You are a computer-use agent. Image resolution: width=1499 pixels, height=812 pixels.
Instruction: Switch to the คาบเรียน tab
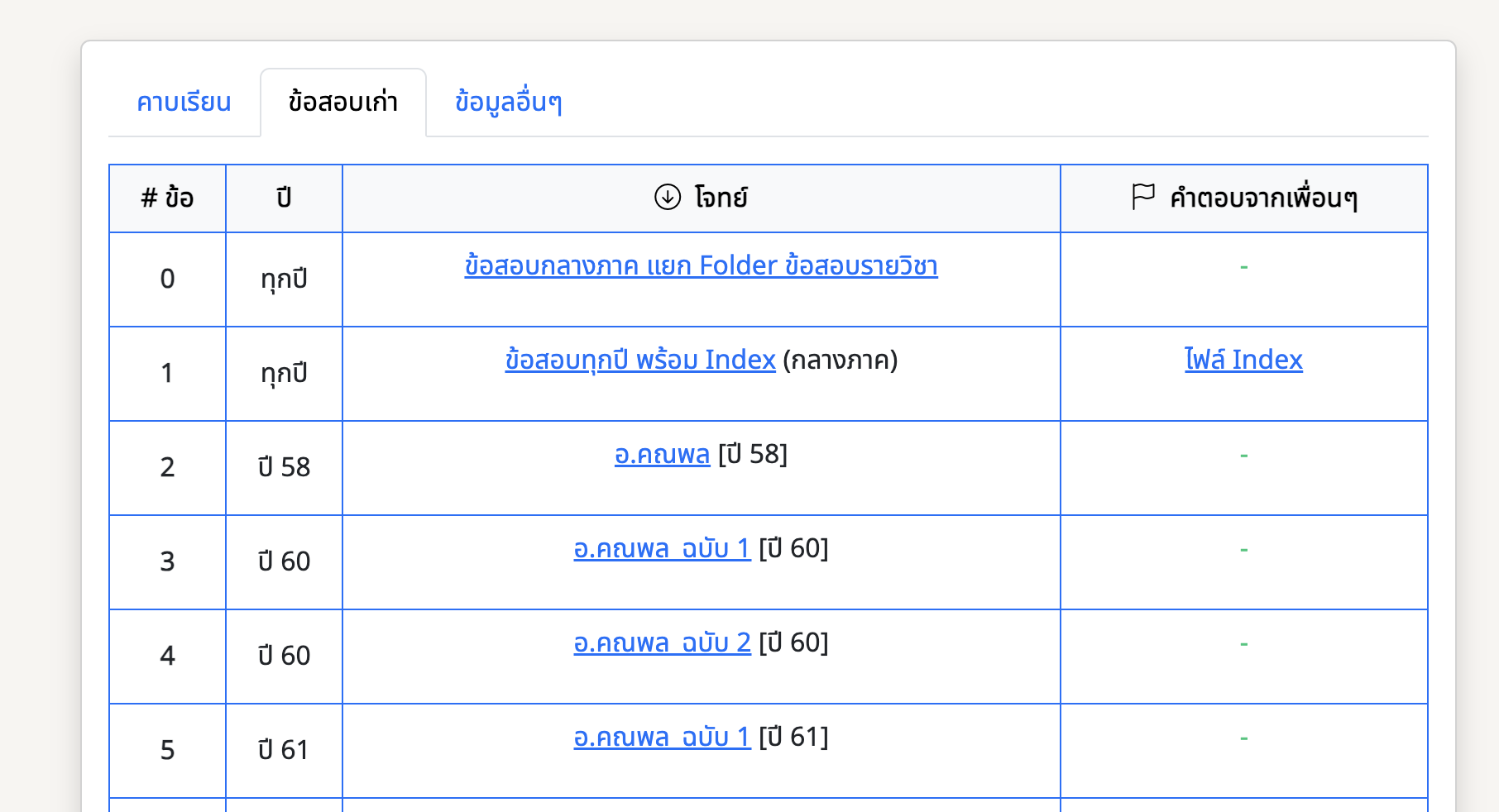(x=184, y=103)
